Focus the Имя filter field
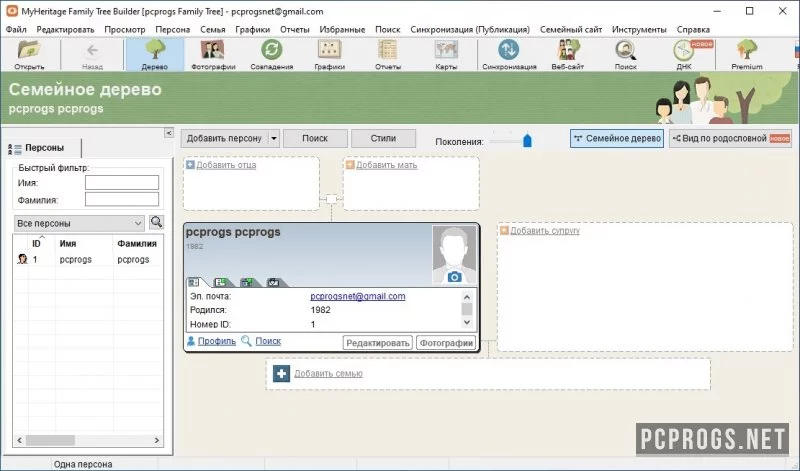This screenshot has width=800, height=471. pos(122,183)
